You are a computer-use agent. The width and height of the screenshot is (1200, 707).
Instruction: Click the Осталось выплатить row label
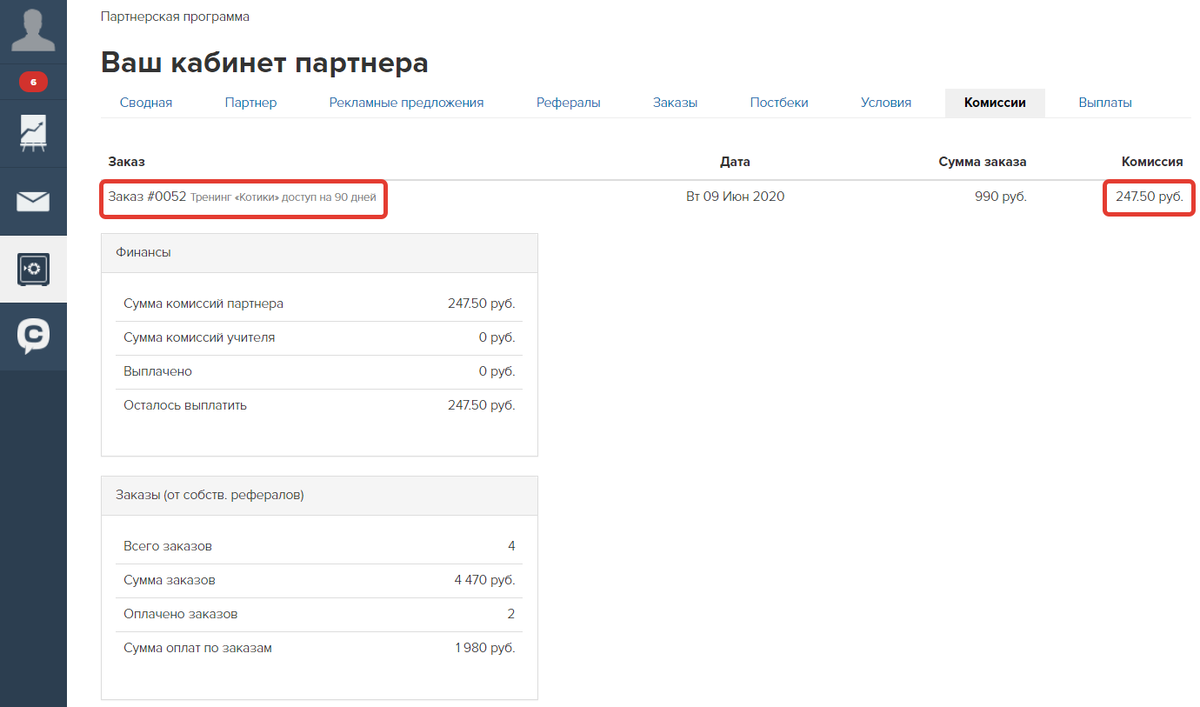pyautogui.click(x=185, y=406)
